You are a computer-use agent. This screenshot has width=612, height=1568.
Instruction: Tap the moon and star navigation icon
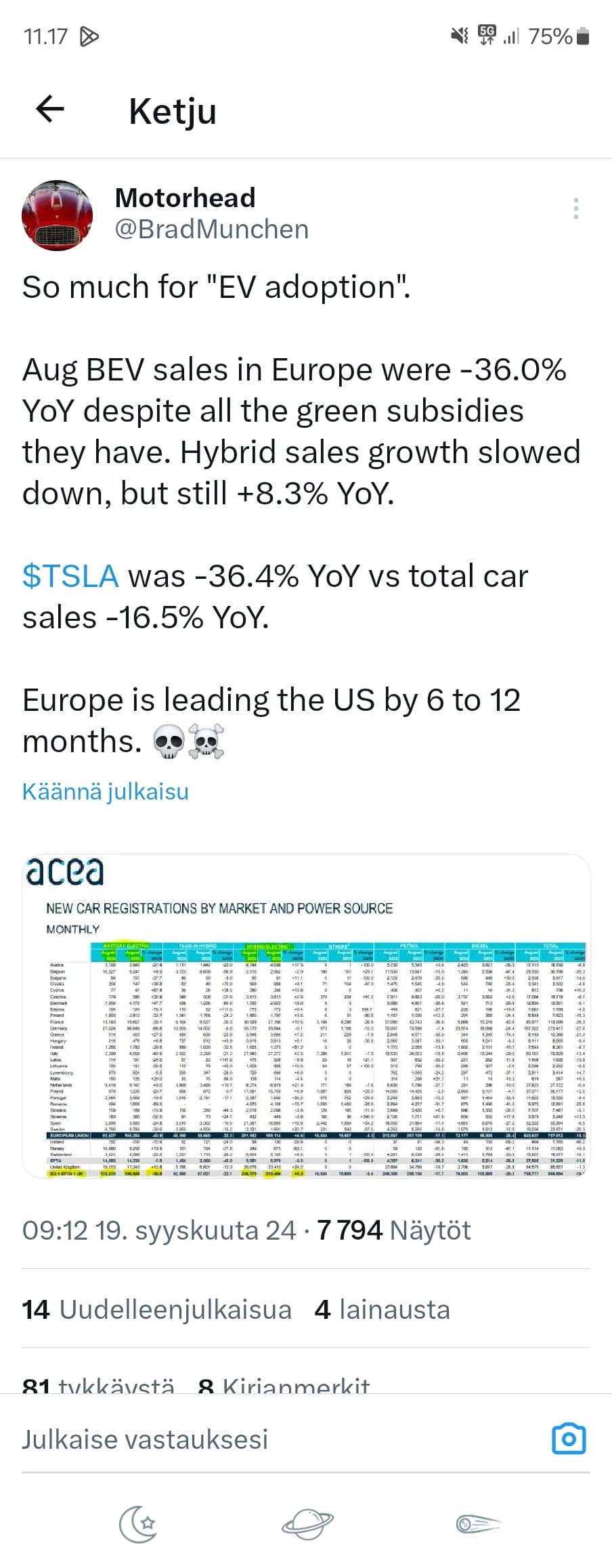138,1523
